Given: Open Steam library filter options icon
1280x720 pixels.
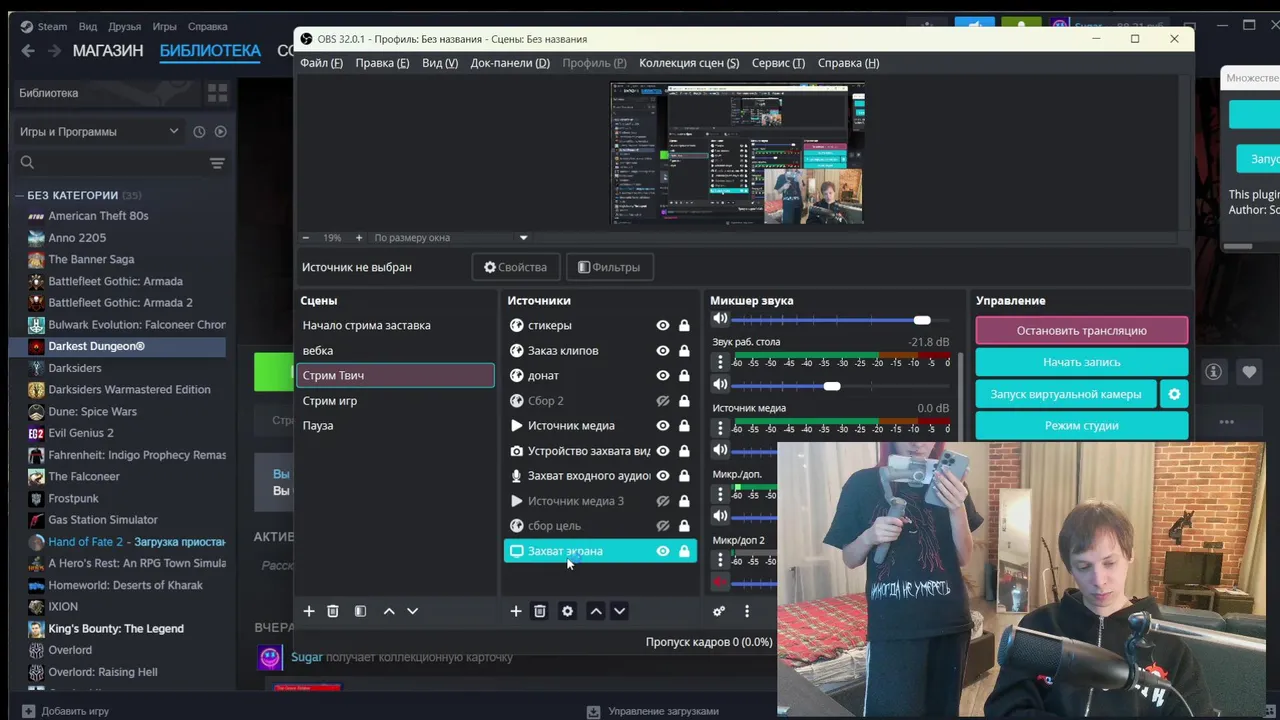Looking at the screenshot, I should click(217, 163).
